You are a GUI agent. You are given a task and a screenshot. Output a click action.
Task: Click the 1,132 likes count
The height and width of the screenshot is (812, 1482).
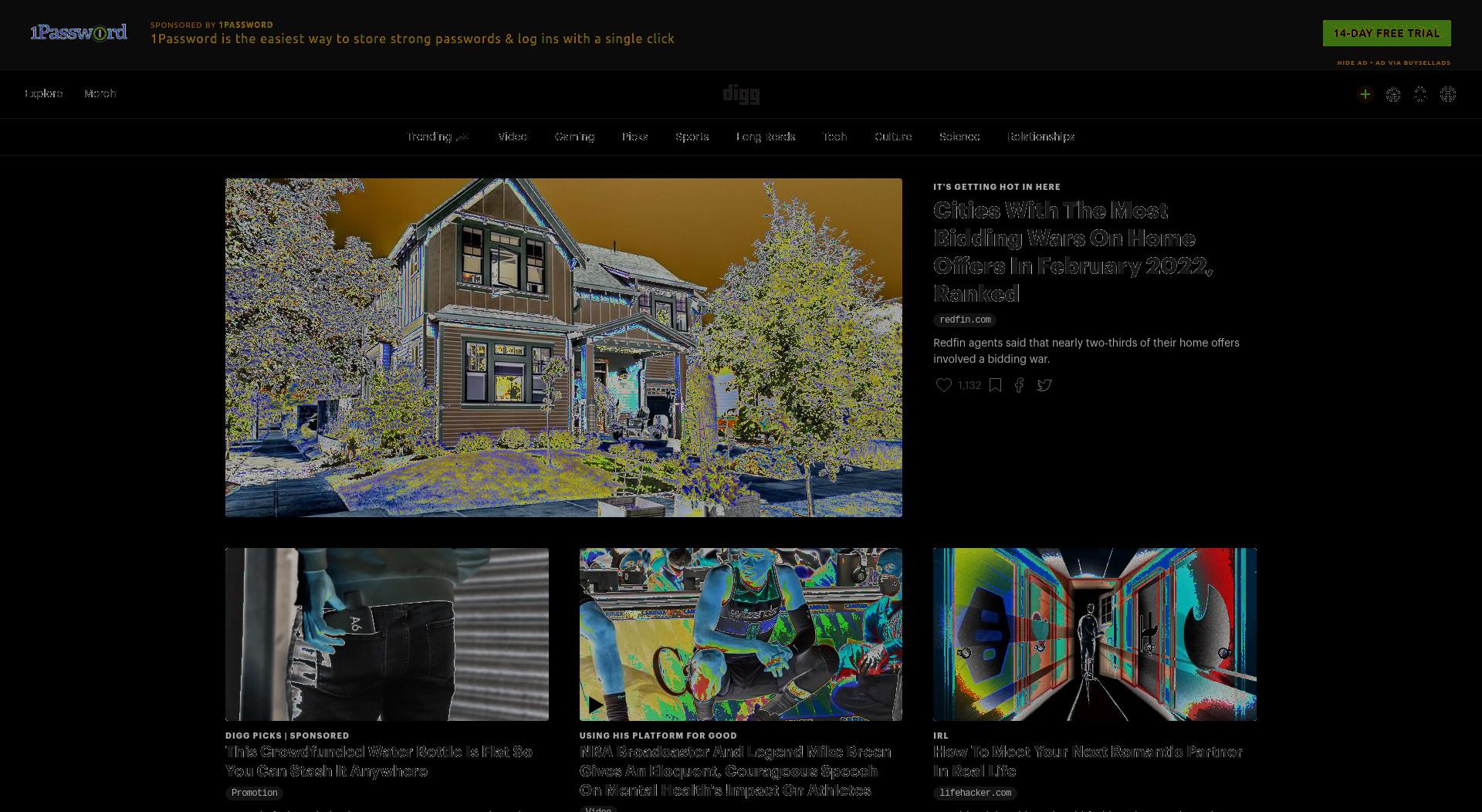coord(969,385)
